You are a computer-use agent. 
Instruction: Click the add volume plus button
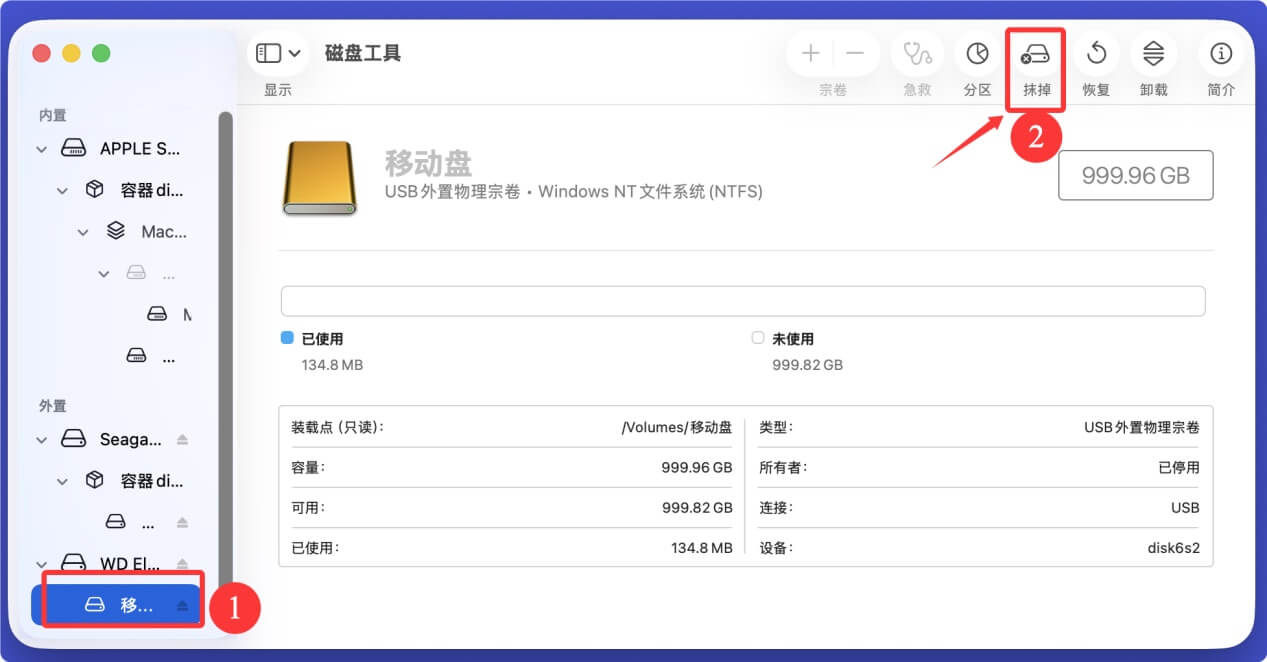click(x=809, y=54)
